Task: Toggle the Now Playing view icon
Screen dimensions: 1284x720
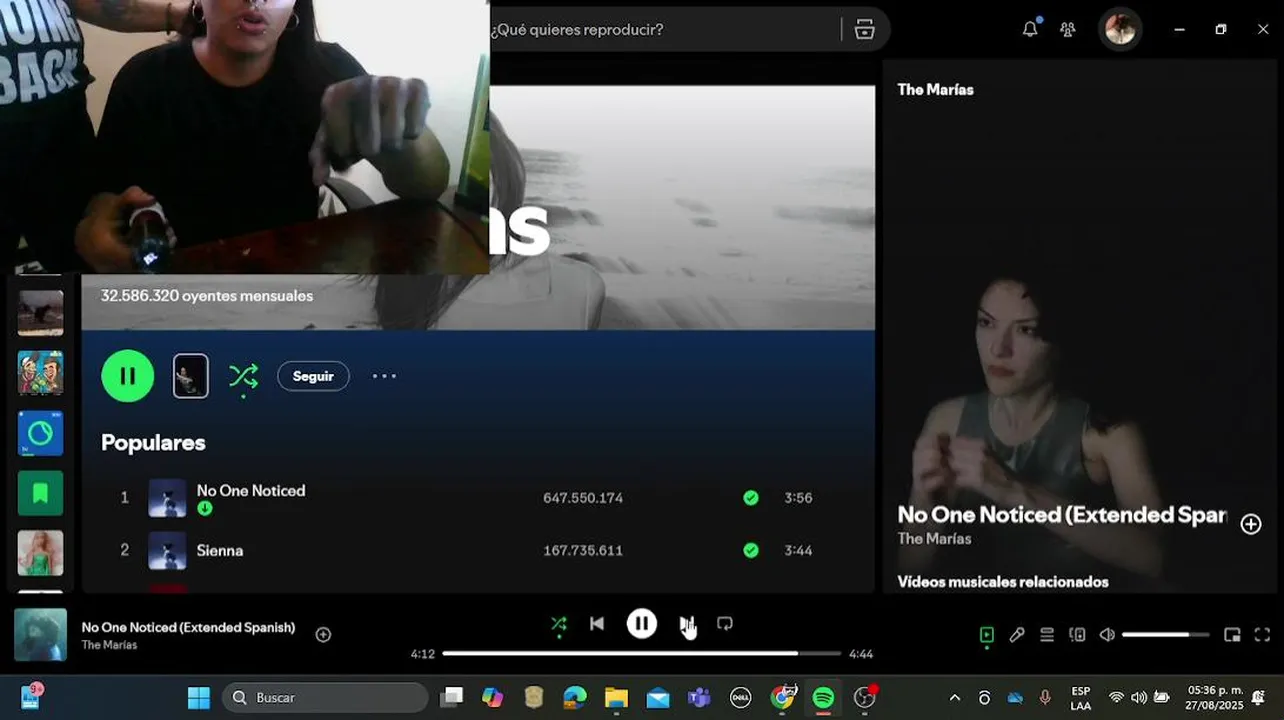Action: tap(987, 634)
